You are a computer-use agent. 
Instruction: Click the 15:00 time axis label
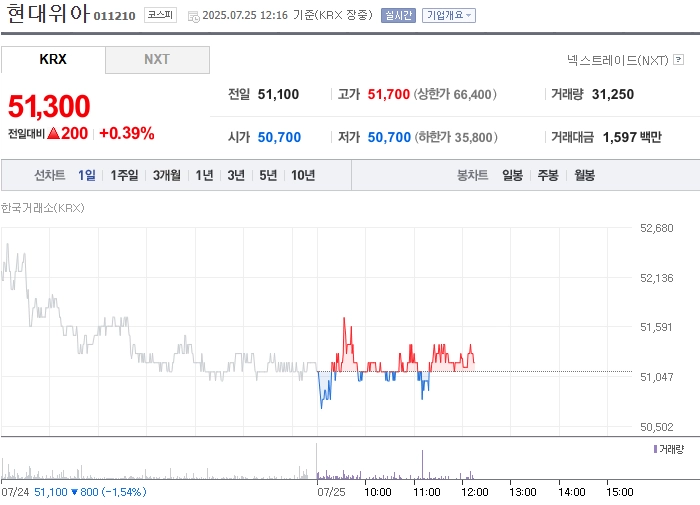coord(620,492)
